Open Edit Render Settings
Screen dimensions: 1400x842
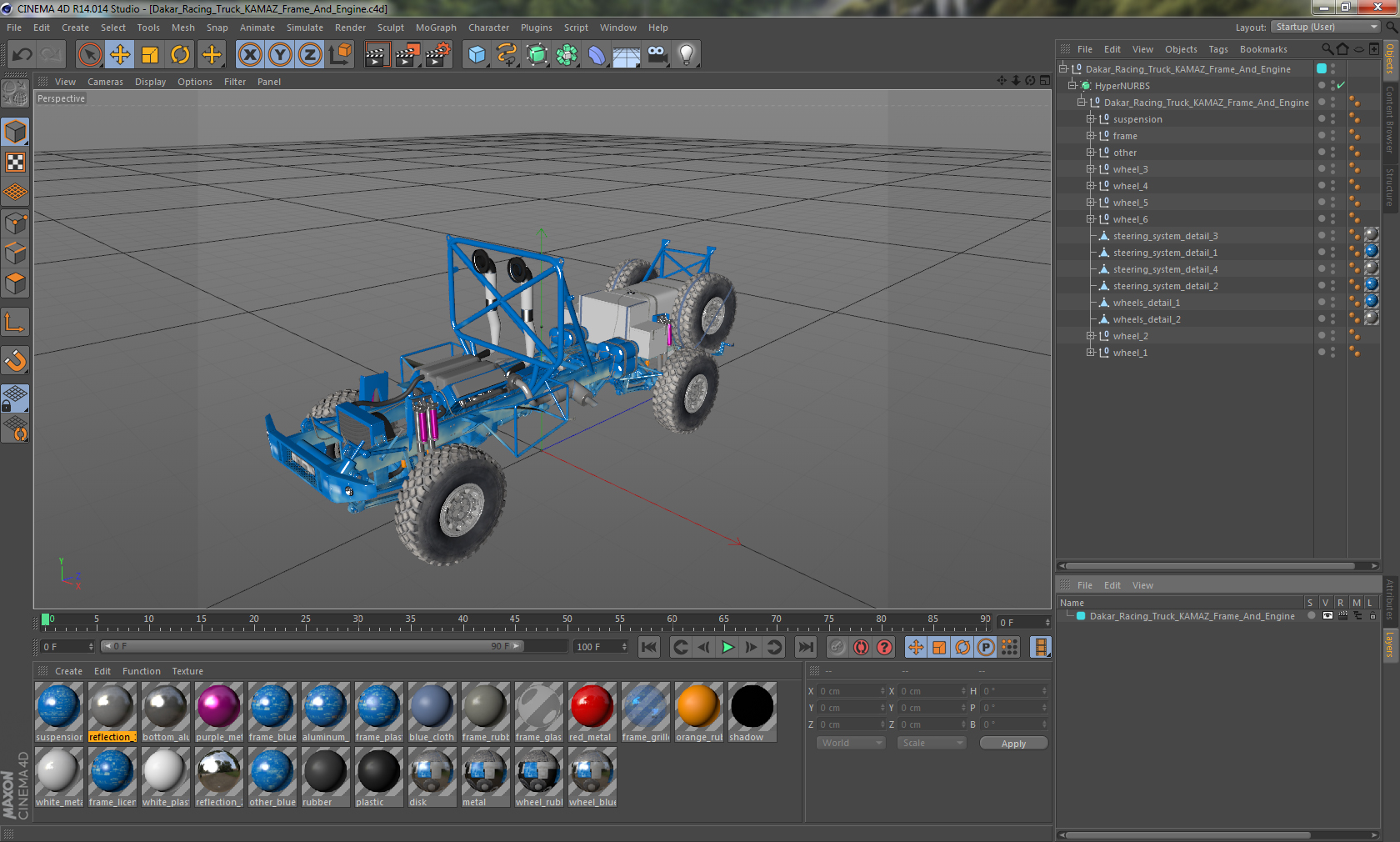tap(438, 55)
